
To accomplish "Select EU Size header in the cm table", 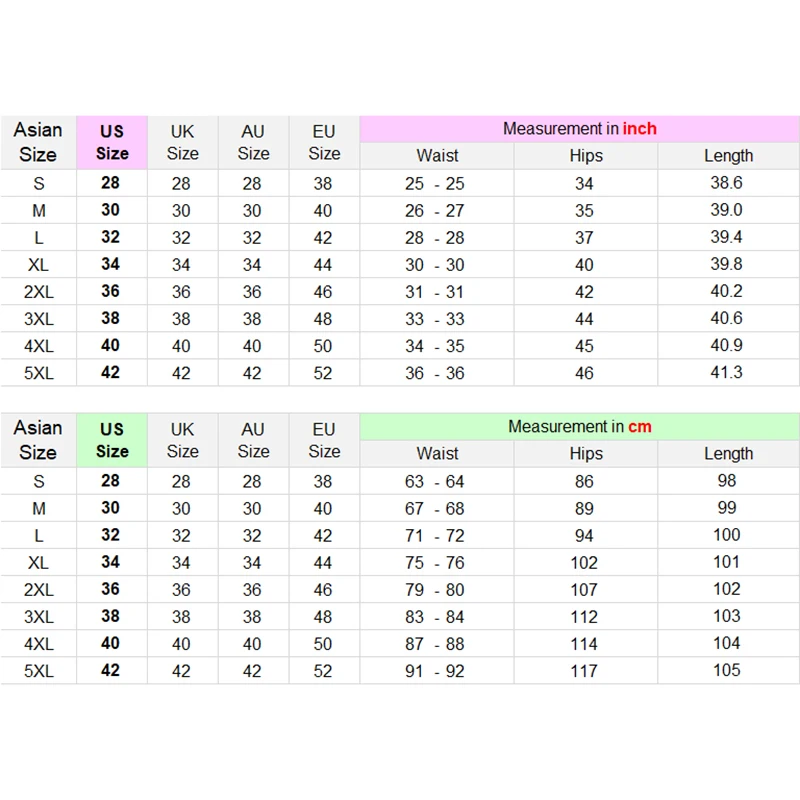I will point(324,440).
